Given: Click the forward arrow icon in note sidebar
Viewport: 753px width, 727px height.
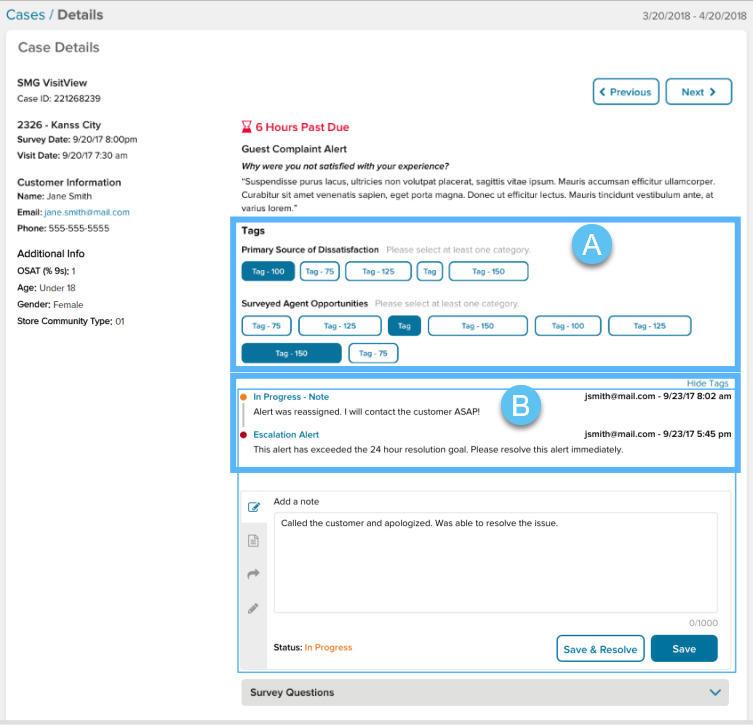Looking at the screenshot, I should (254, 574).
